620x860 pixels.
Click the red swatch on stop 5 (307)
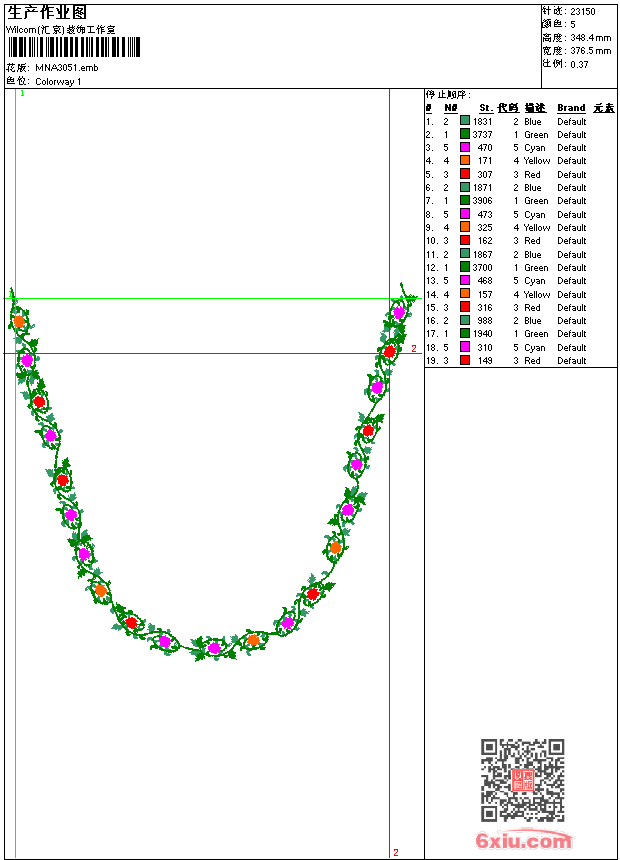[x=465, y=174]
